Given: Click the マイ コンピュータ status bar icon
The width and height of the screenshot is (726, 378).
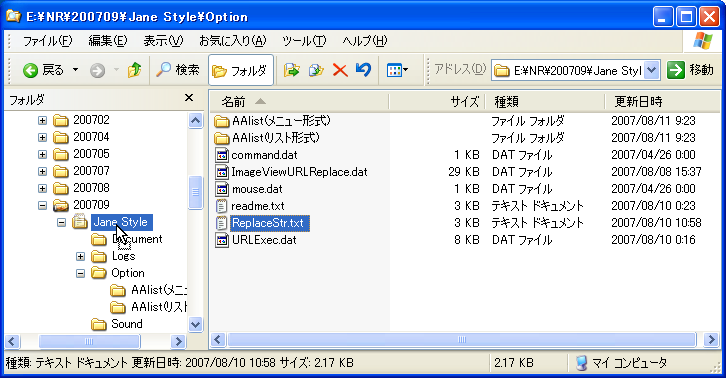Looking at the screenshot, I should 582,363.
